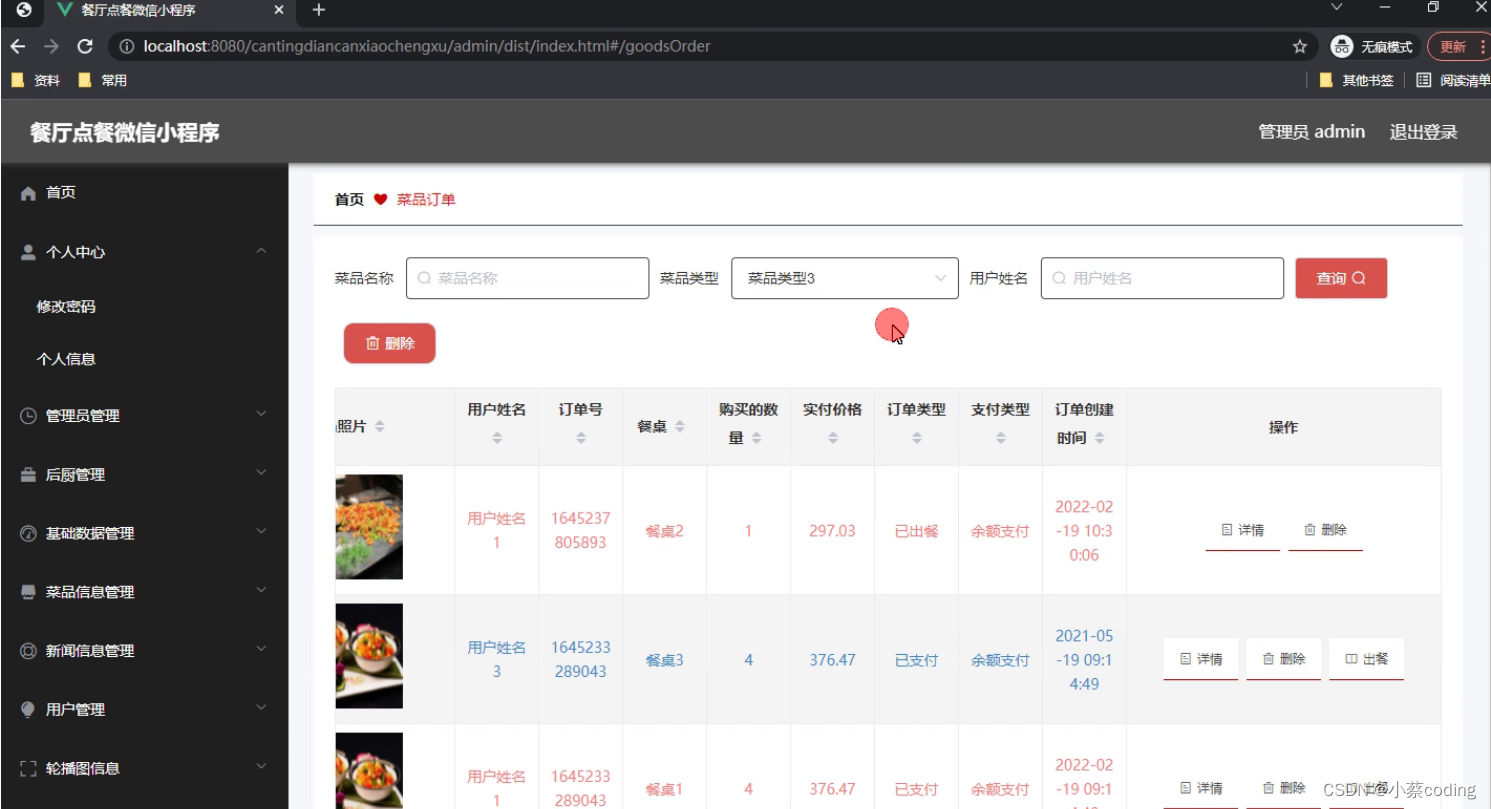Click the red 查询 search button

(x=1341, y=278)
